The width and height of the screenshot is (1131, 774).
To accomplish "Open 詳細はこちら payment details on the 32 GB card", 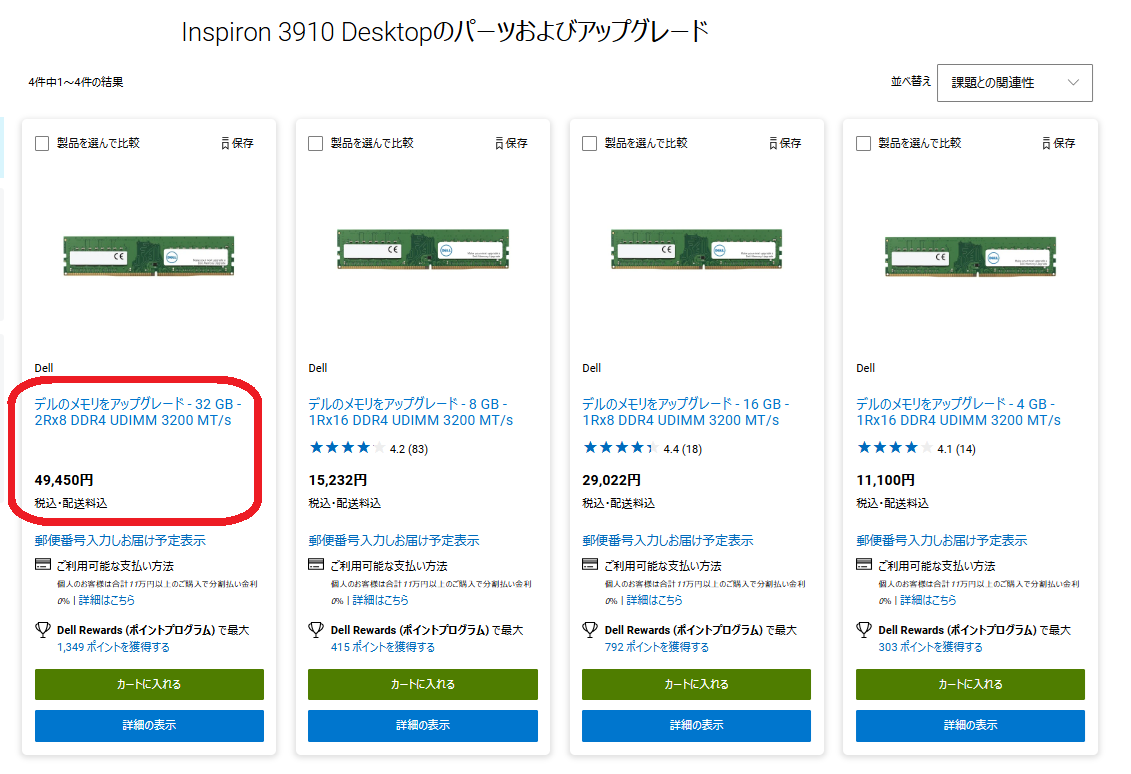I will click(x=107, y=600).
